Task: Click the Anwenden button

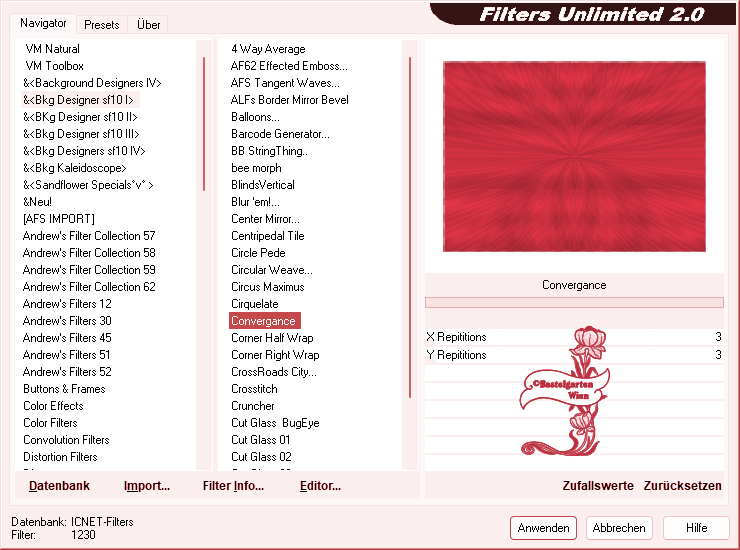Action: (x=543, y=527)
